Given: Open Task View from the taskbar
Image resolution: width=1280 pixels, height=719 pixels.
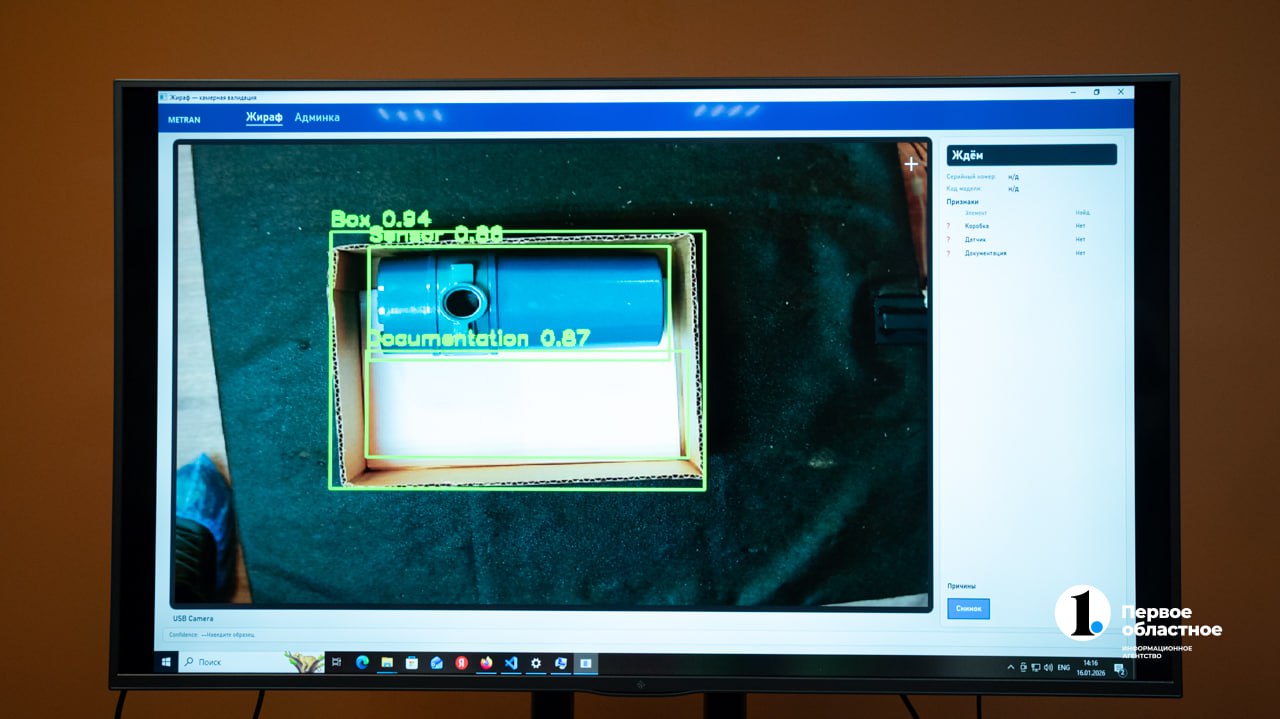Looking at the screenshot, I should (x=337, y=662).
